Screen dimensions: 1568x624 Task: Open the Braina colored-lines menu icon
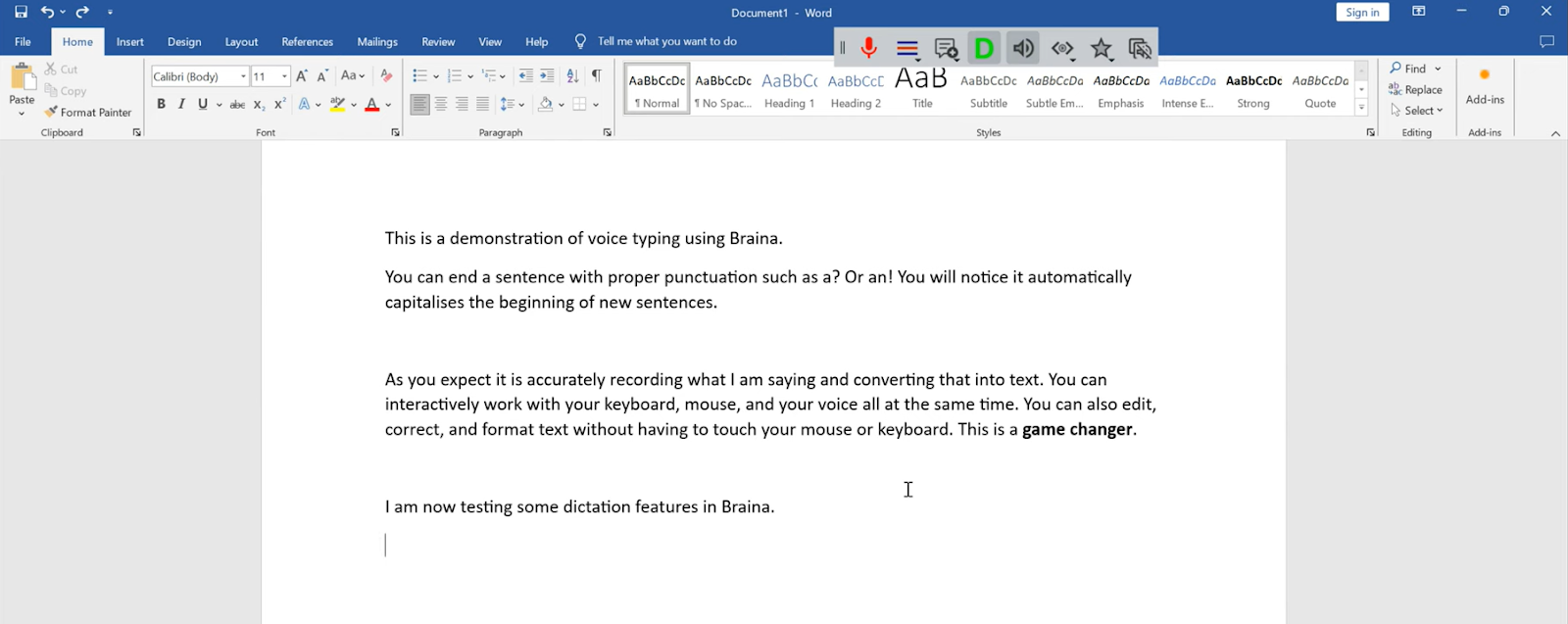[x=907, y=48]
